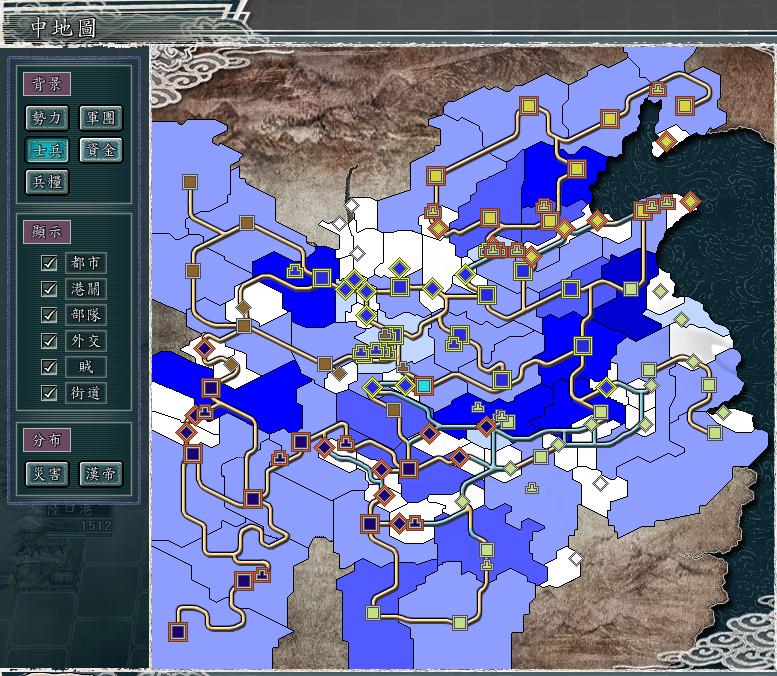Select small unframed gate icon in dark-blue central province

pos(478,407)
